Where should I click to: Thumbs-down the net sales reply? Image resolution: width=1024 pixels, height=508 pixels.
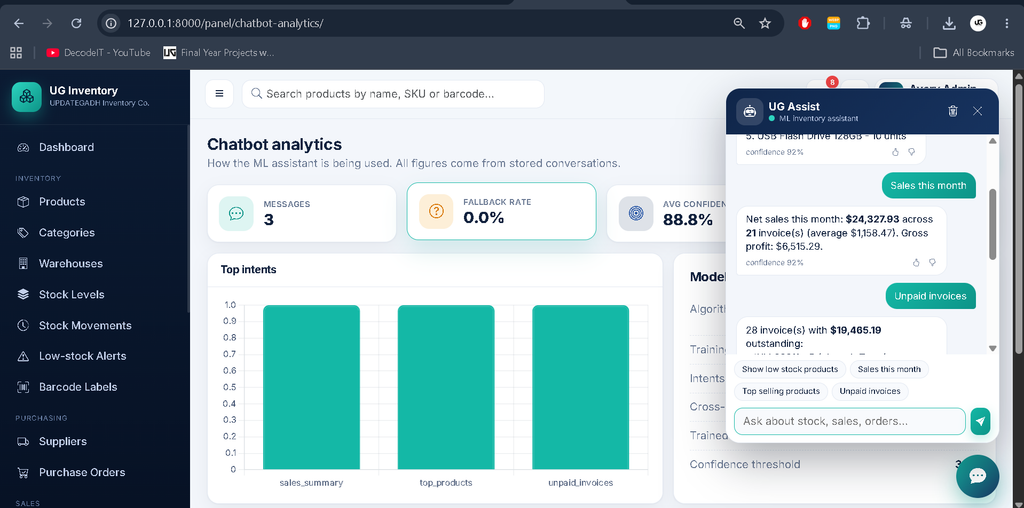pos(932,262)
